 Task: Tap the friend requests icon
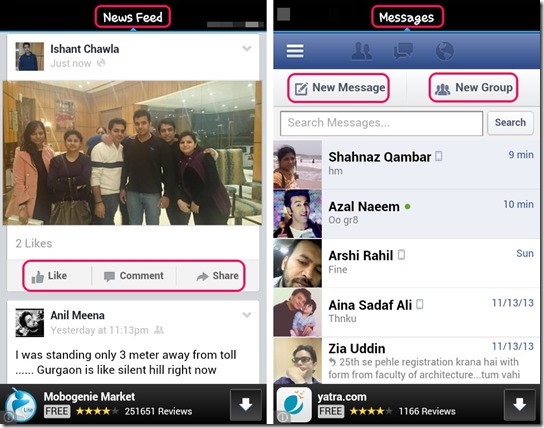click(x=362, y=51)
